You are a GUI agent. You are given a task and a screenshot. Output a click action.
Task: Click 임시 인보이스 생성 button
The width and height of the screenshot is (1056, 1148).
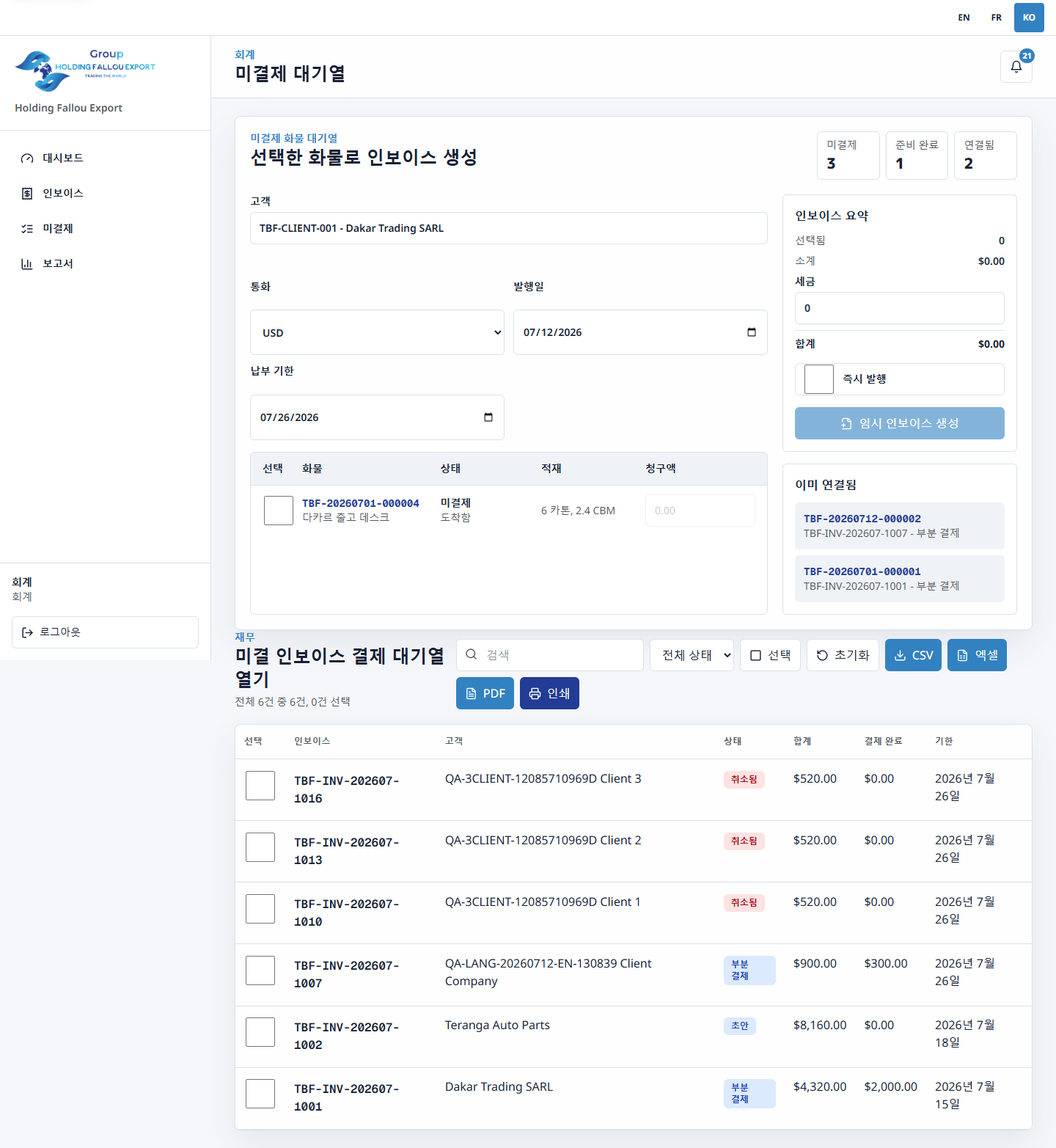click(x=900, y=423)
